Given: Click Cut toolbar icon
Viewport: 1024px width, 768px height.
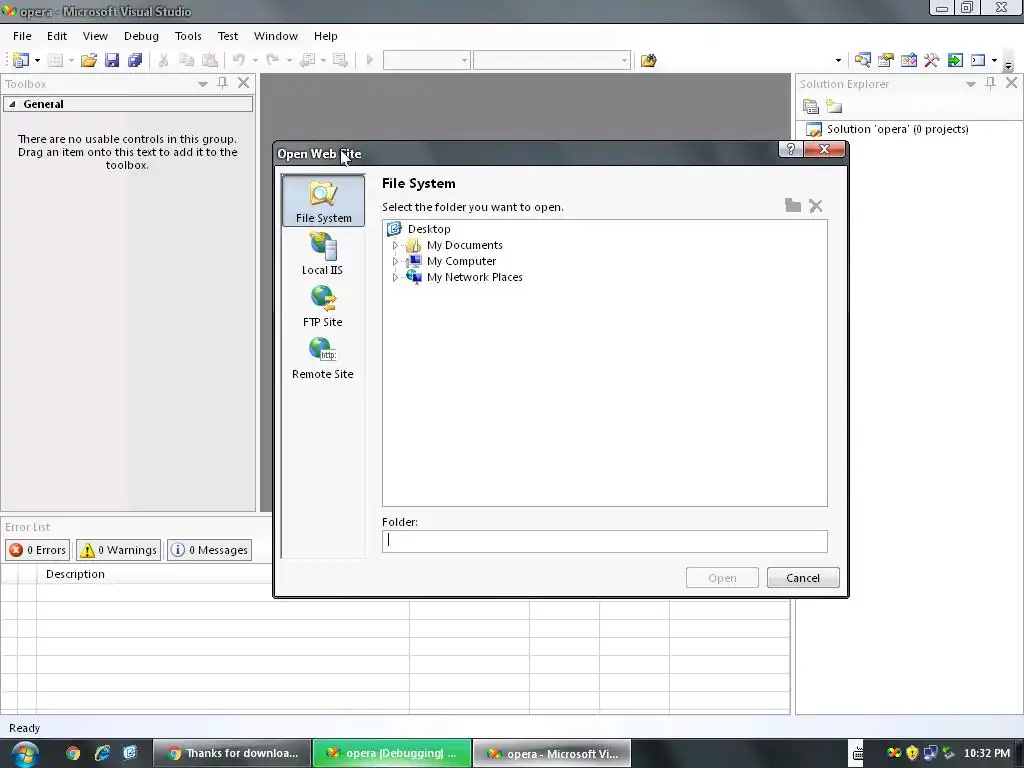Looking at the screenshot, I should tap(163, 60).
